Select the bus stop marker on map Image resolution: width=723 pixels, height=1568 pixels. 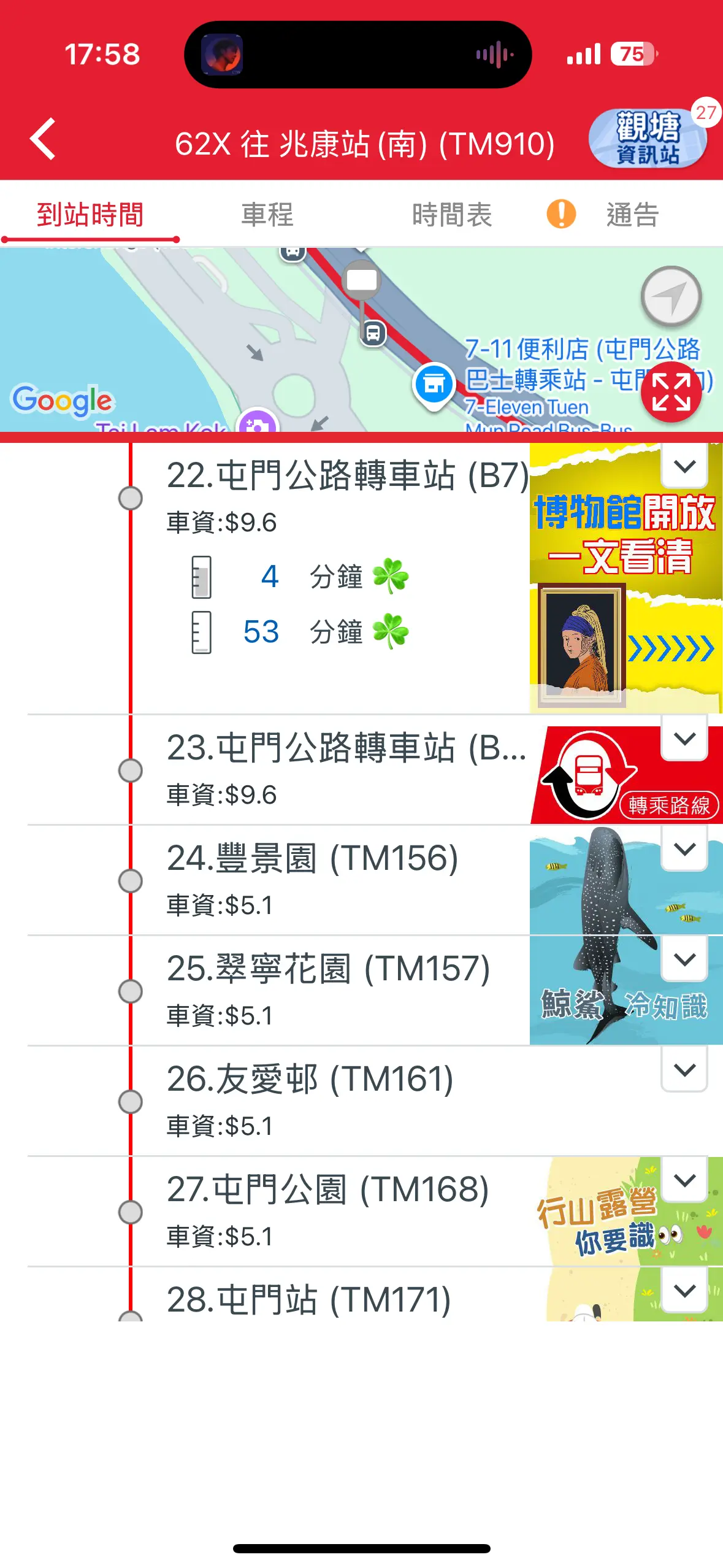(x=373, y=334)
